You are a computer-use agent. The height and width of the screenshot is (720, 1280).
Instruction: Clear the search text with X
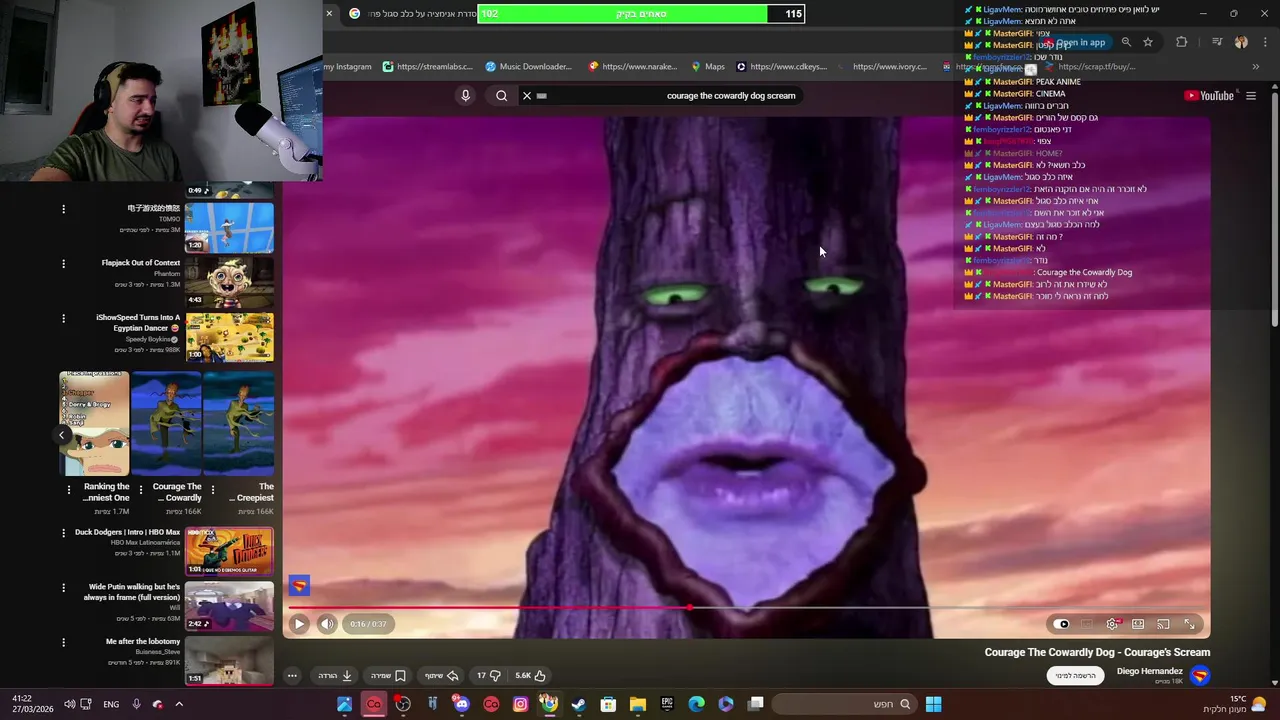point(527,96)
